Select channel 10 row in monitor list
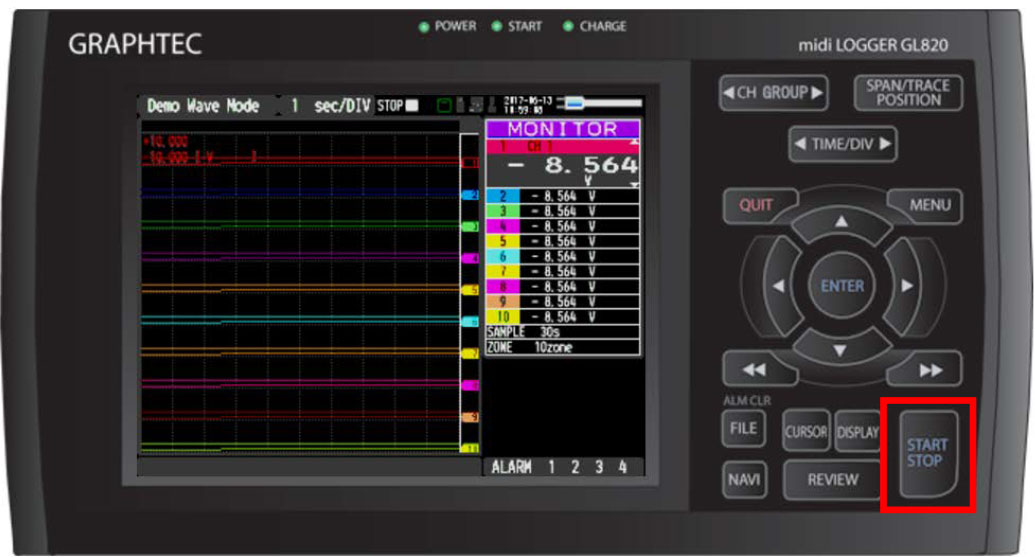The width and height of the screenshot is (1035, 557). click(562, 317)
